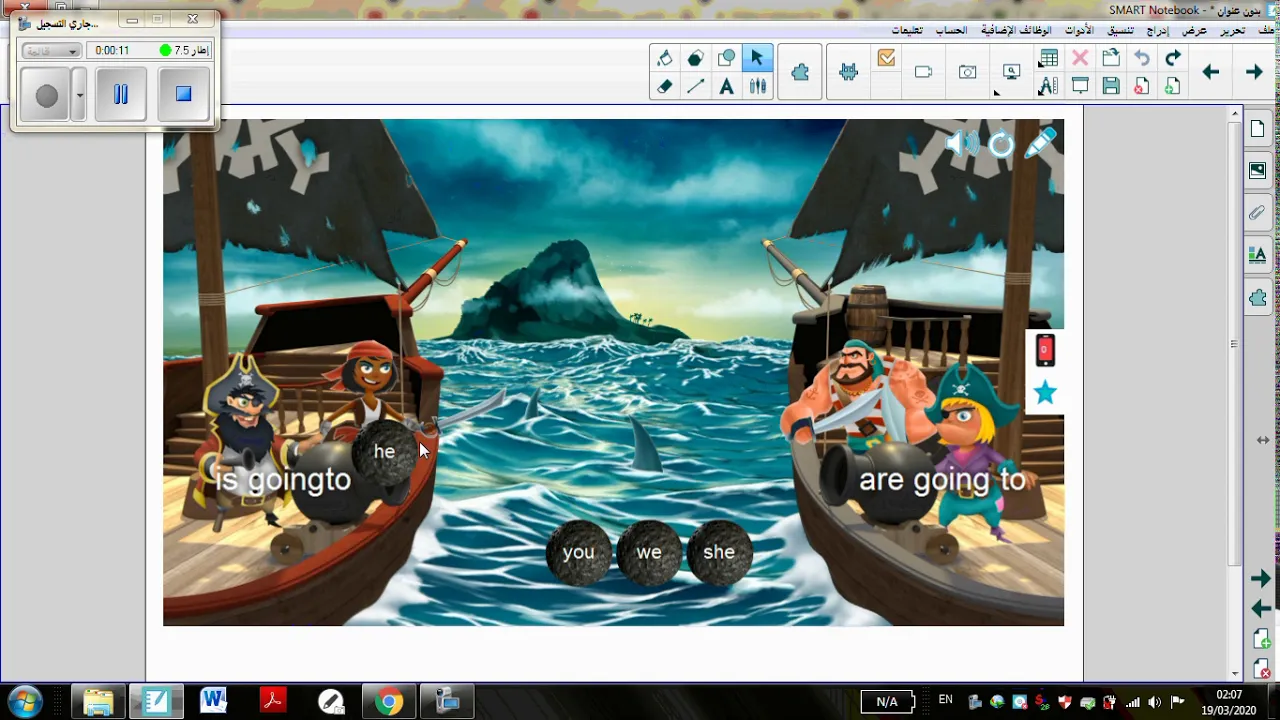The height and width of the screenshot is (720, 1280).
Task: Expand record options dropdown arrow
Action: 79,96
